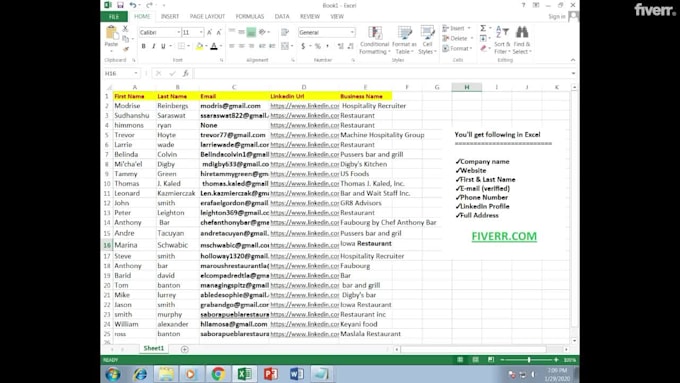Screen dimensions: 680x383
Task: Select the Sheet1 worksheet tab
Action: (154, 348)
